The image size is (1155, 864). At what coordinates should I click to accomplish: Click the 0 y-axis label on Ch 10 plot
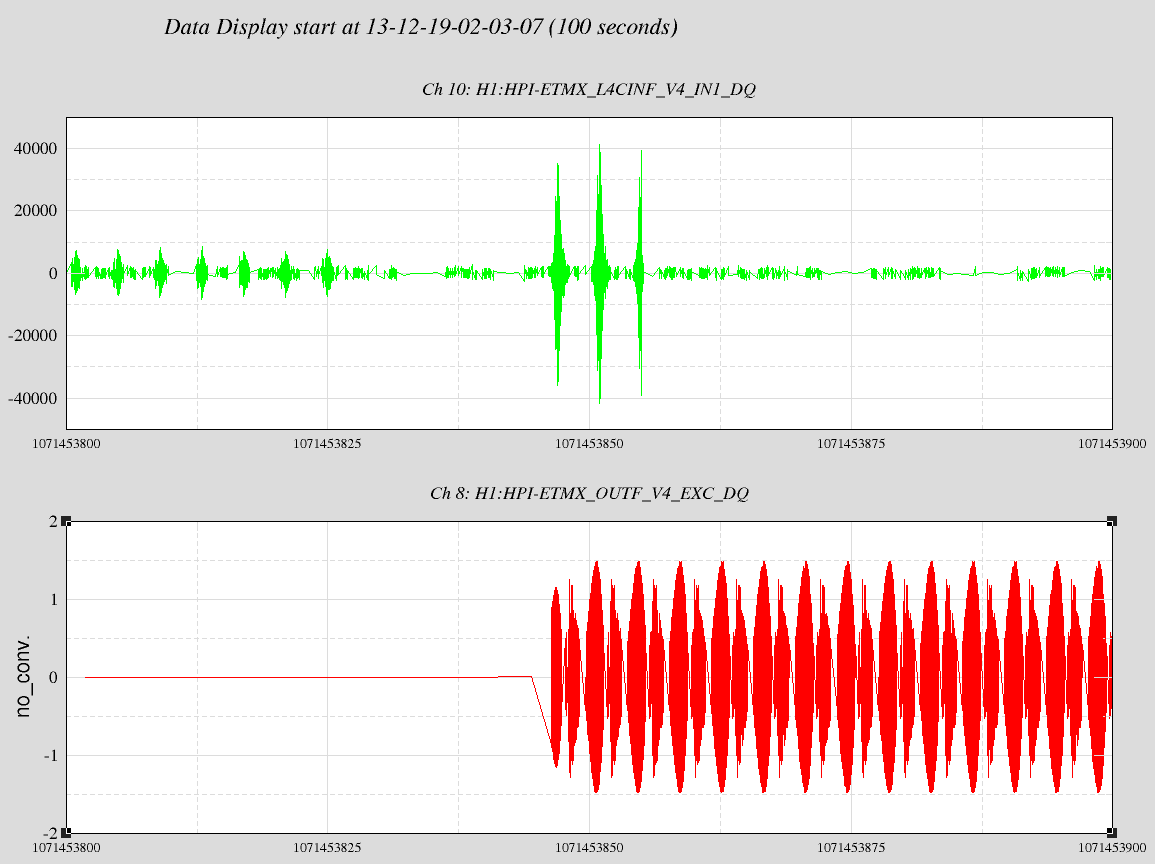53,273
